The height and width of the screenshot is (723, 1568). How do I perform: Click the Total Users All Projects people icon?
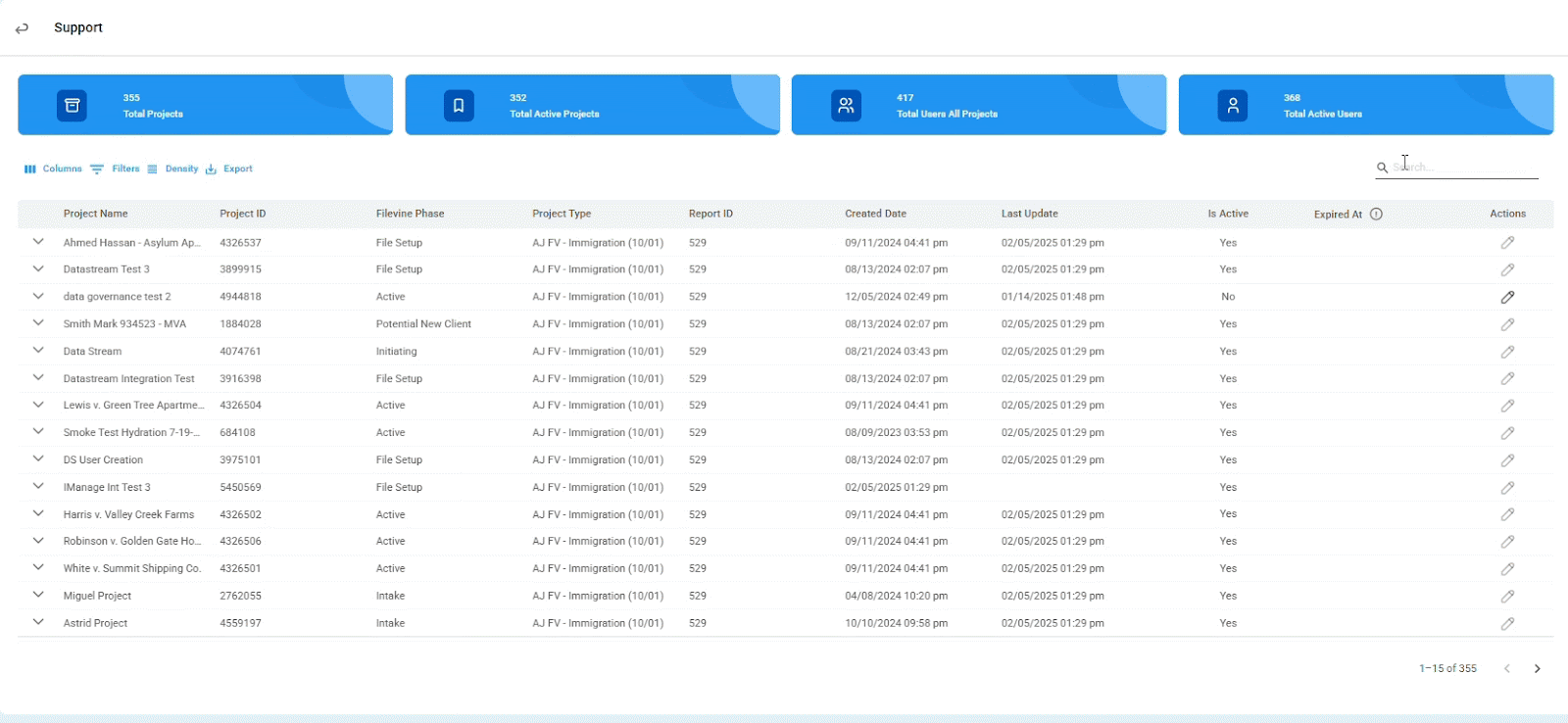[846, 106]
